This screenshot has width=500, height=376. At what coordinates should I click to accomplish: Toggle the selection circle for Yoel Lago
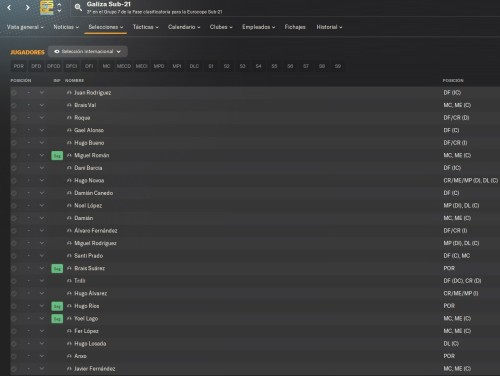pyautogui.click(x=14, y=319)
